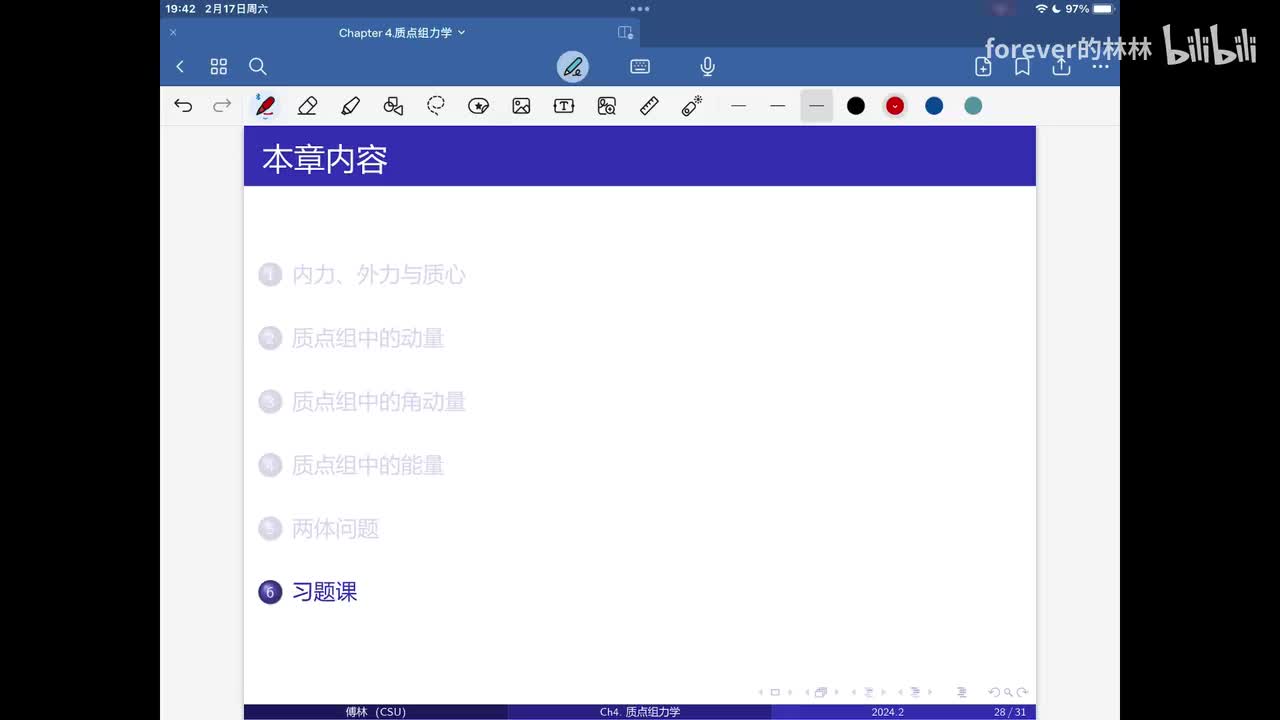The height and width of the screenshot is (720, 1280).
Task: Choose the thinnest stroke width
Action: pos(739,105)
